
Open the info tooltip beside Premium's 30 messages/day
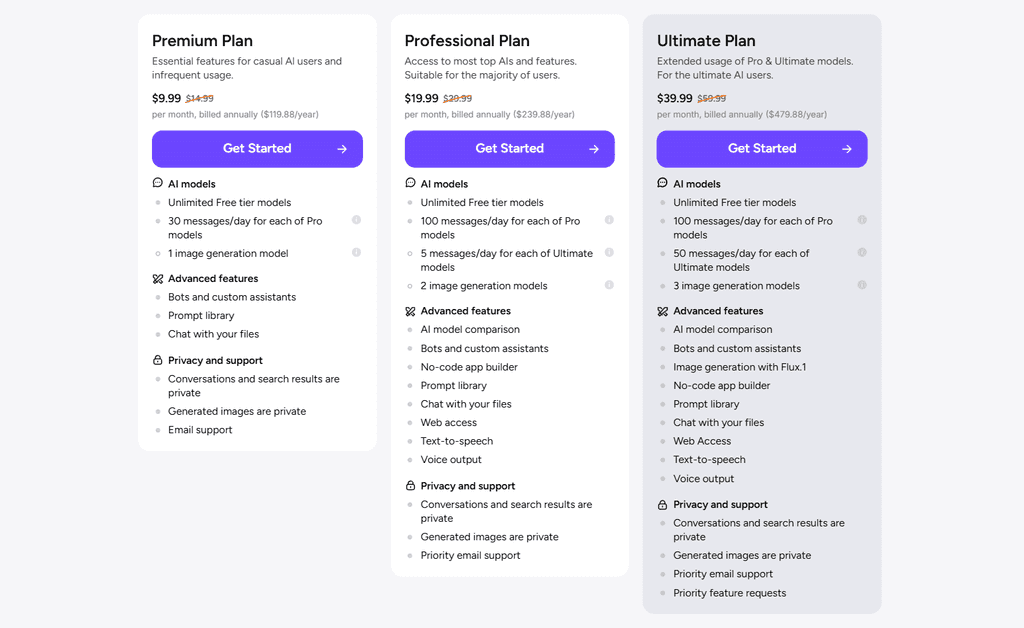pyautogui.click(x=356, y=221)
